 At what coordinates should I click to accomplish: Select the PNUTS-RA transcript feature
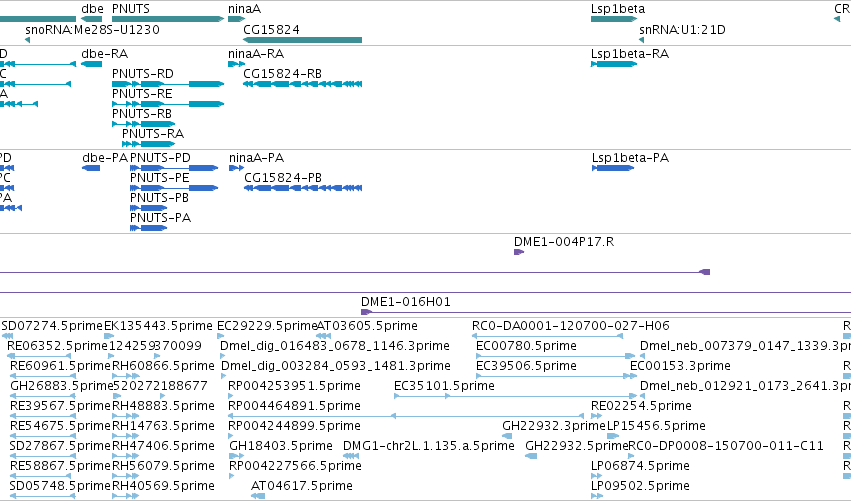148,144
